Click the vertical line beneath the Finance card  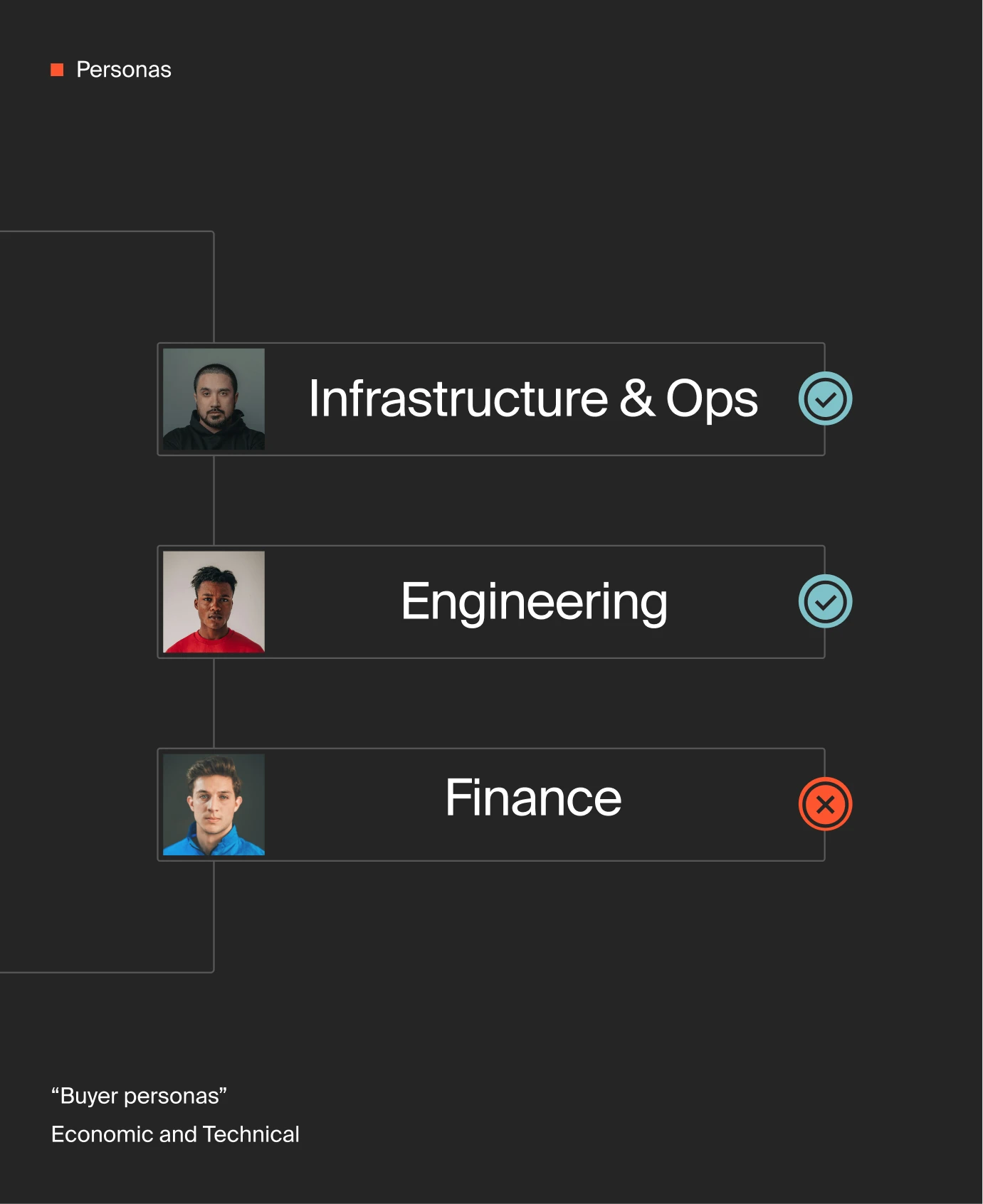(x=214, y=917)
